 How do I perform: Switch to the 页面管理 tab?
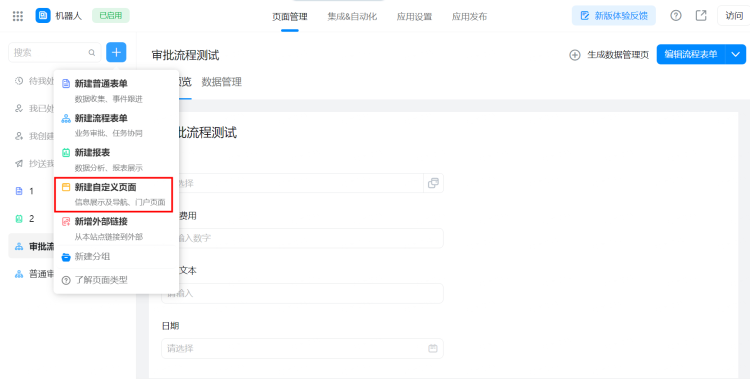[x=290, y=17]
